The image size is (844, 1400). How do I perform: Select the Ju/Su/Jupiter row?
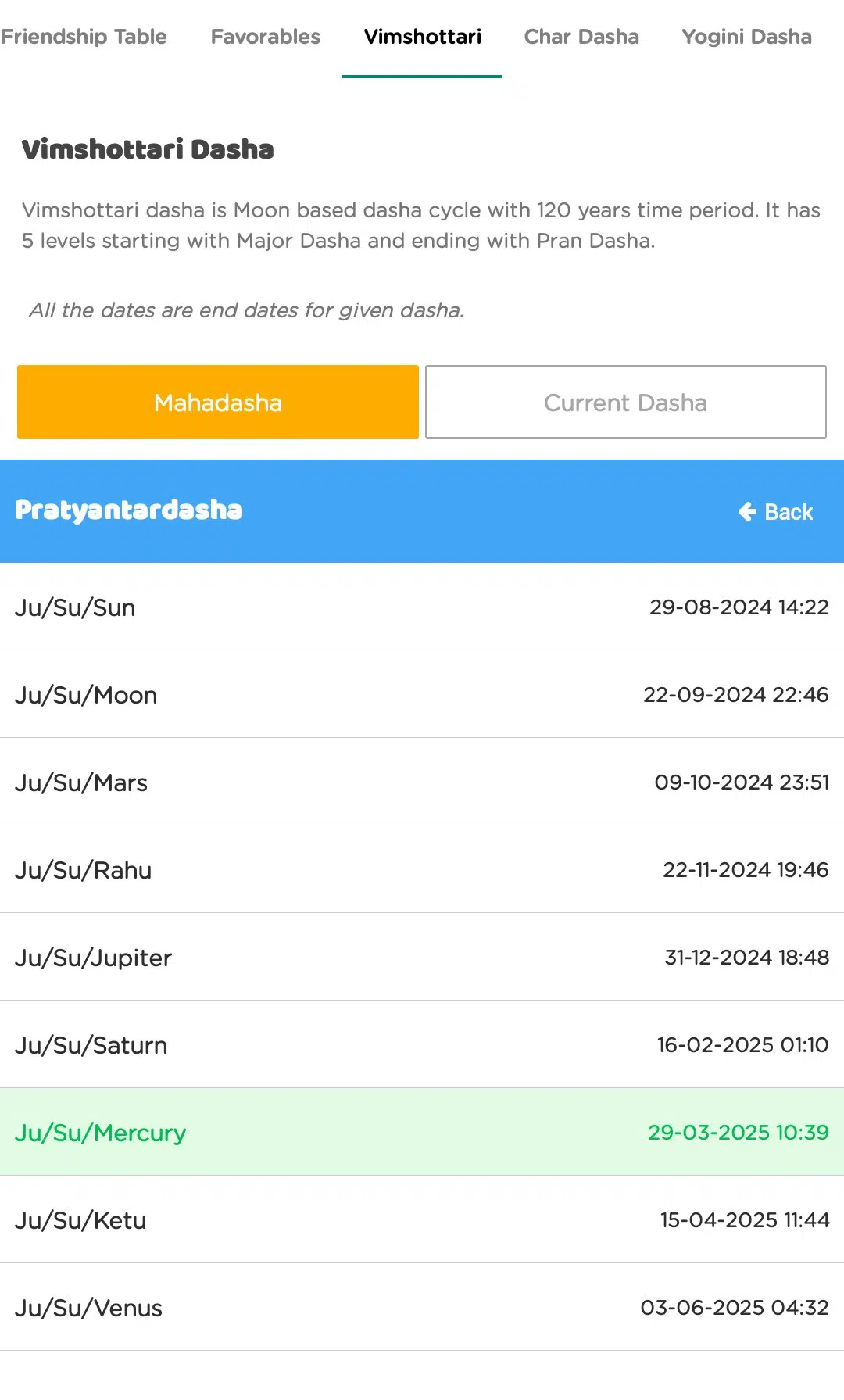click(422, 957)
